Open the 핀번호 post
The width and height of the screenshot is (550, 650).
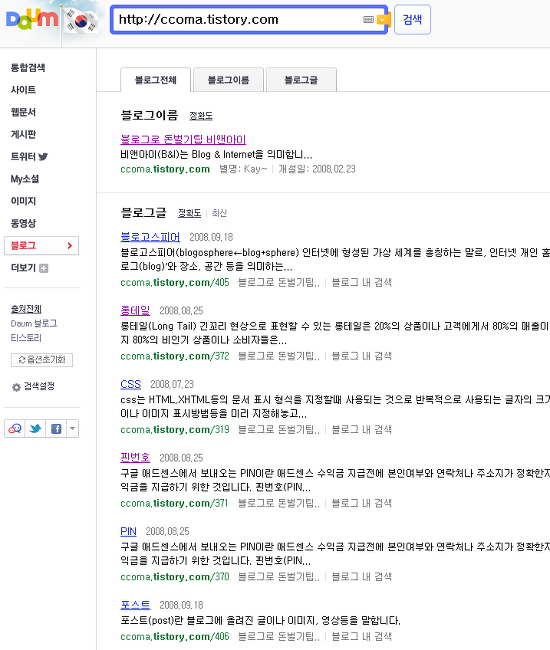135,458
